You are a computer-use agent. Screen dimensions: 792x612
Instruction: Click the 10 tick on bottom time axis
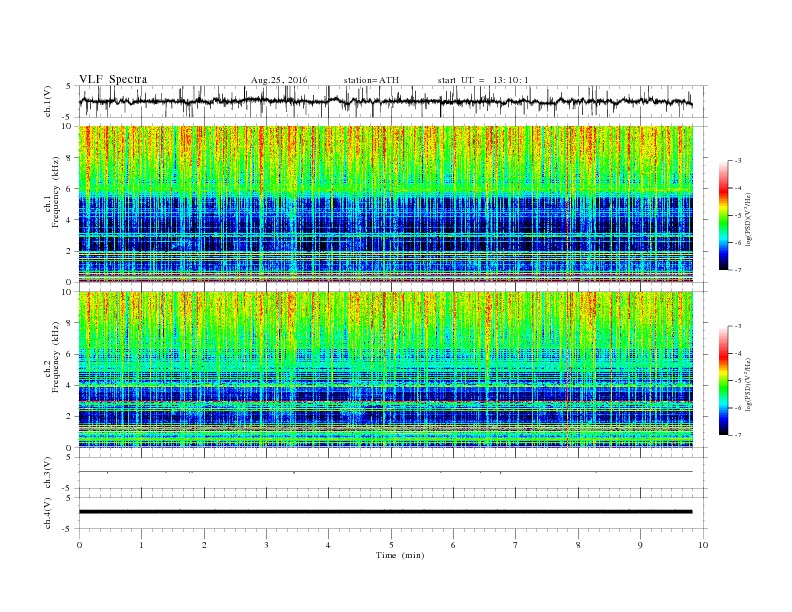(703, 545)
